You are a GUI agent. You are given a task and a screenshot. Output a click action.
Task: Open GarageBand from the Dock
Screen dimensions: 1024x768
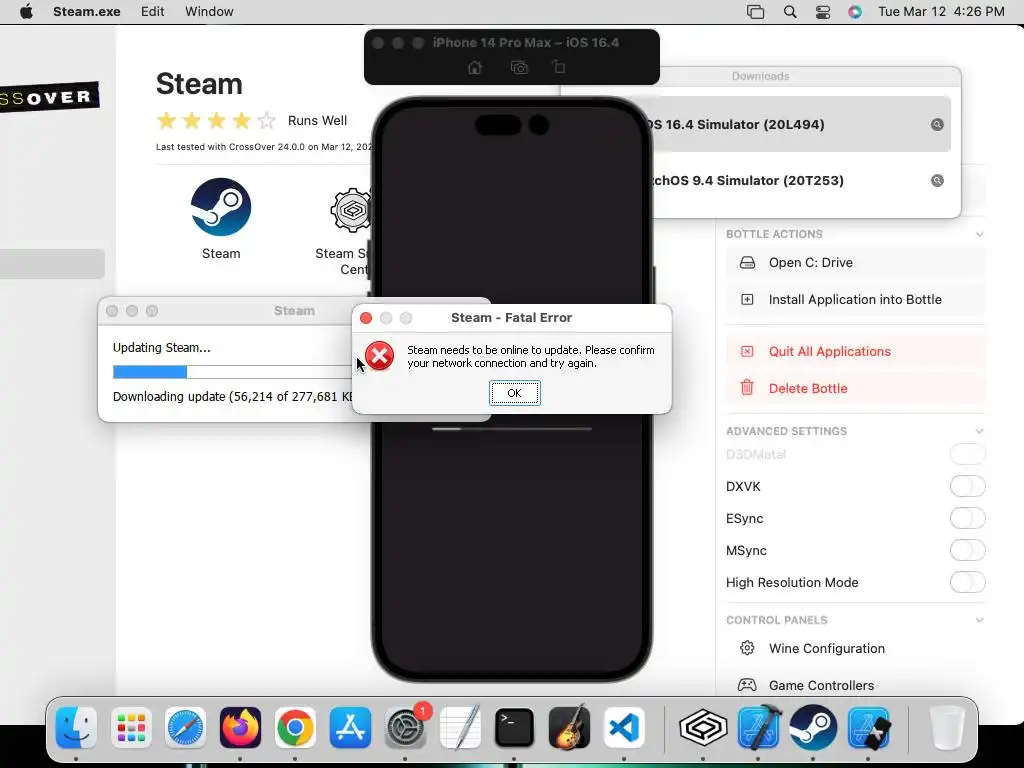(569, 727)
